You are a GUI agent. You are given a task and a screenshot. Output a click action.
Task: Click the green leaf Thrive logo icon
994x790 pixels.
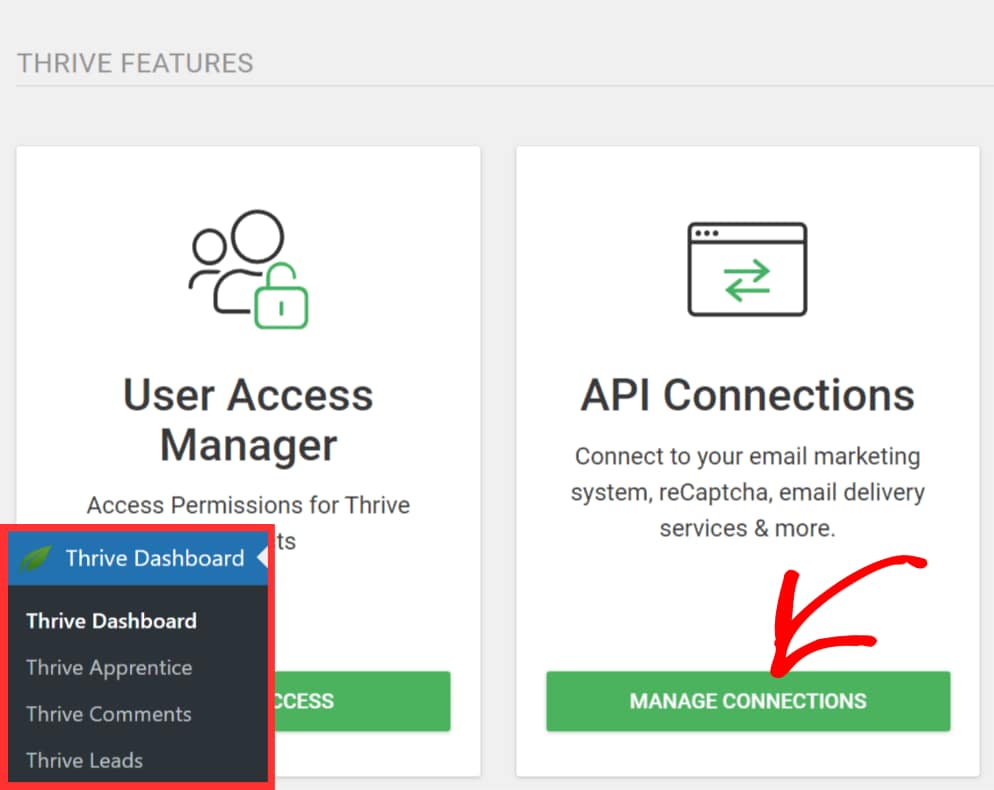click(x=36, y=558)
